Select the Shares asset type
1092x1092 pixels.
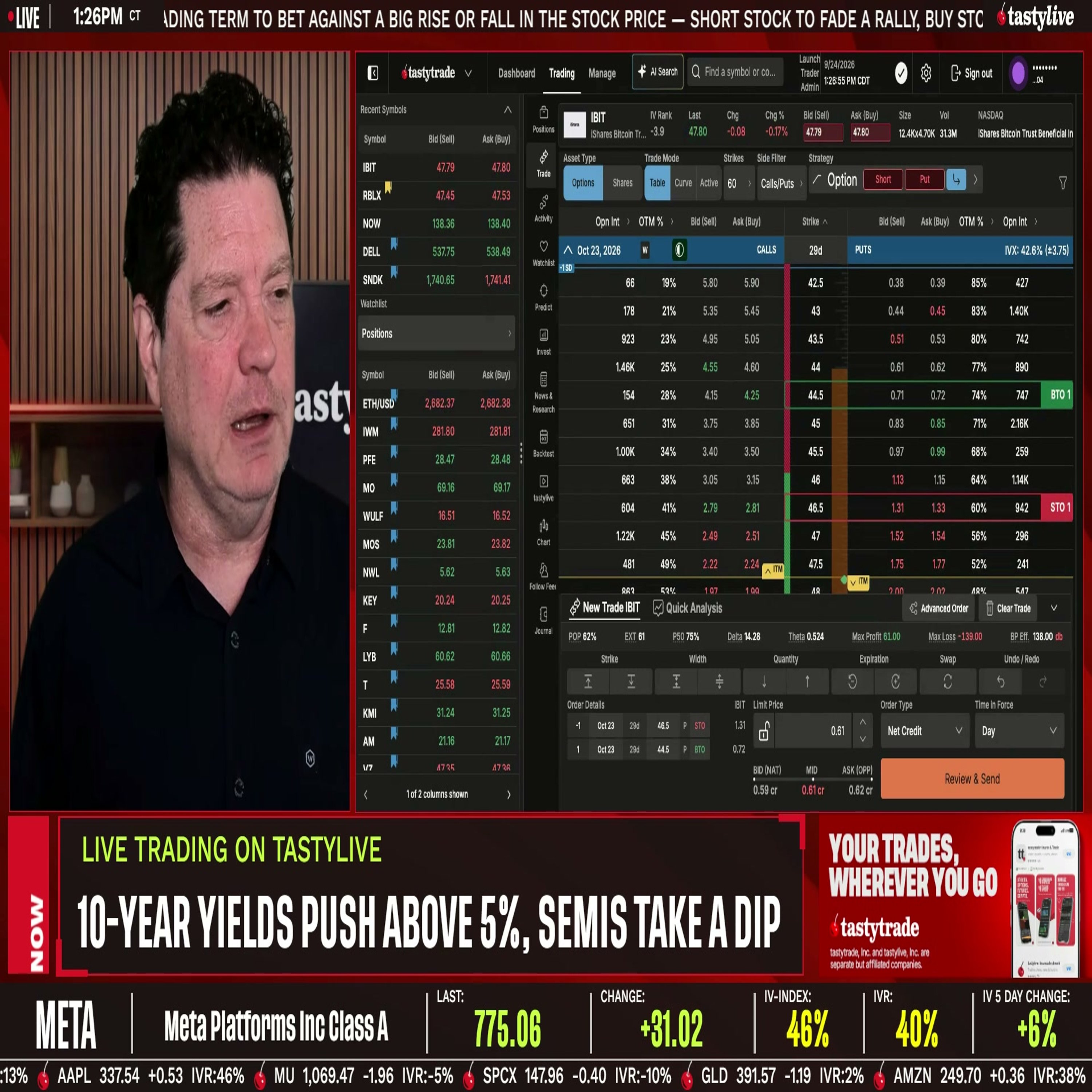[x=622, y=183]
